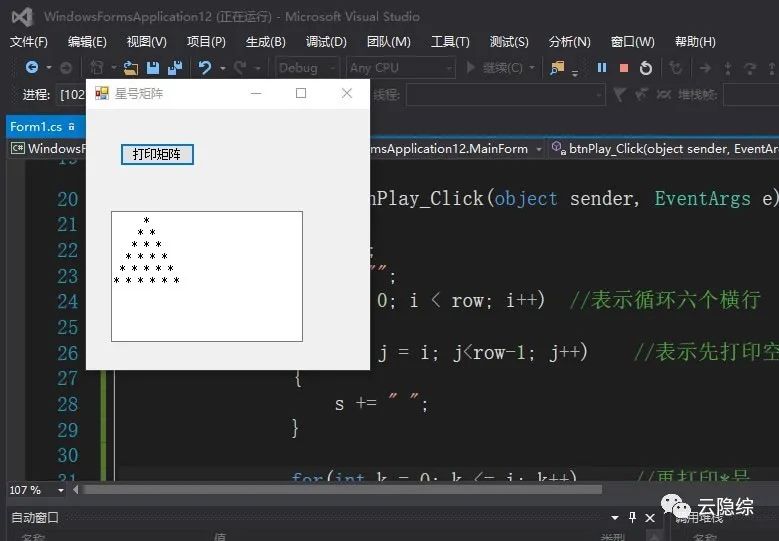
Task: Click line number 24 in the gutter
Action: [68, 301]
